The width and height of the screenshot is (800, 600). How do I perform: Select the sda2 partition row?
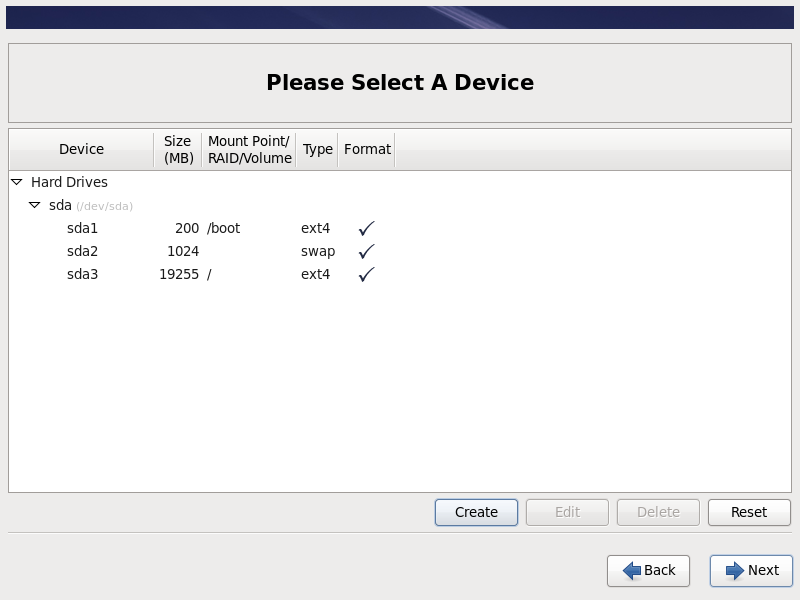tap(83, 251)
